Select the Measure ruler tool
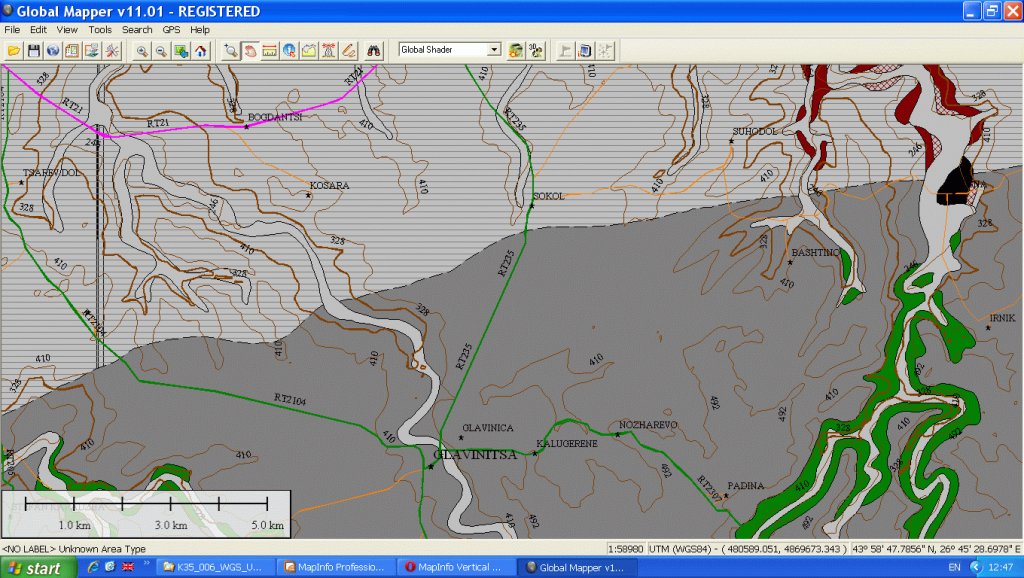Screen dimensions: 1024x578 [x=269, y=50]
